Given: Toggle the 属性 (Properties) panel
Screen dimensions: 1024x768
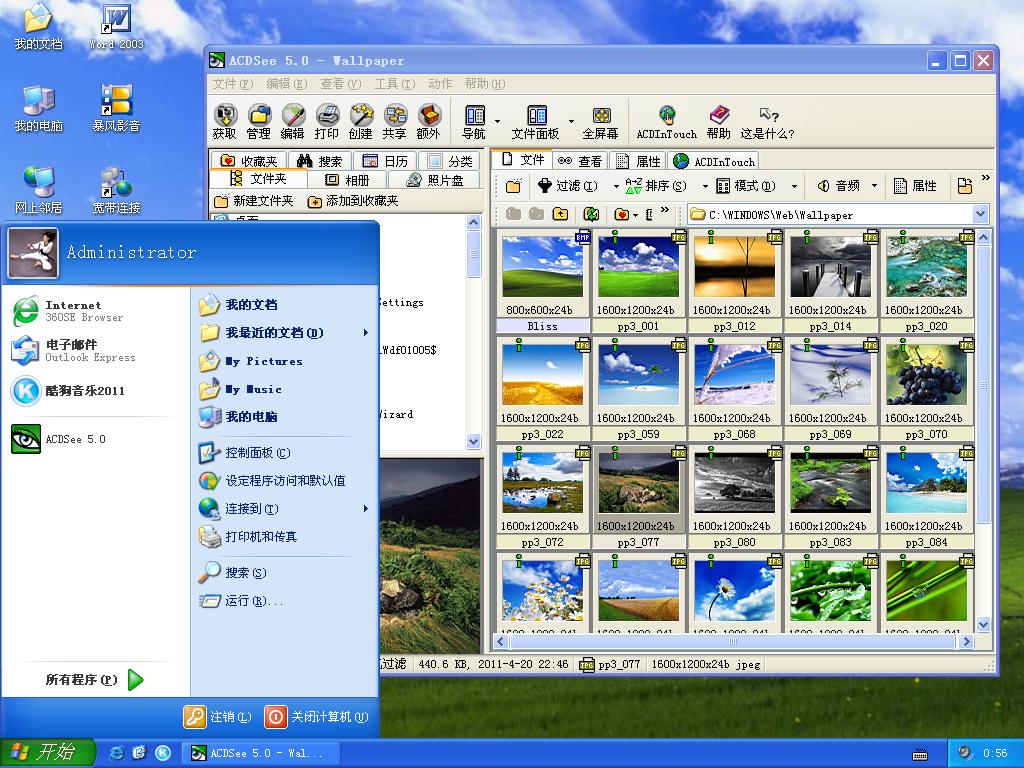Looking at the screenshot, I should tap(916, 185).
